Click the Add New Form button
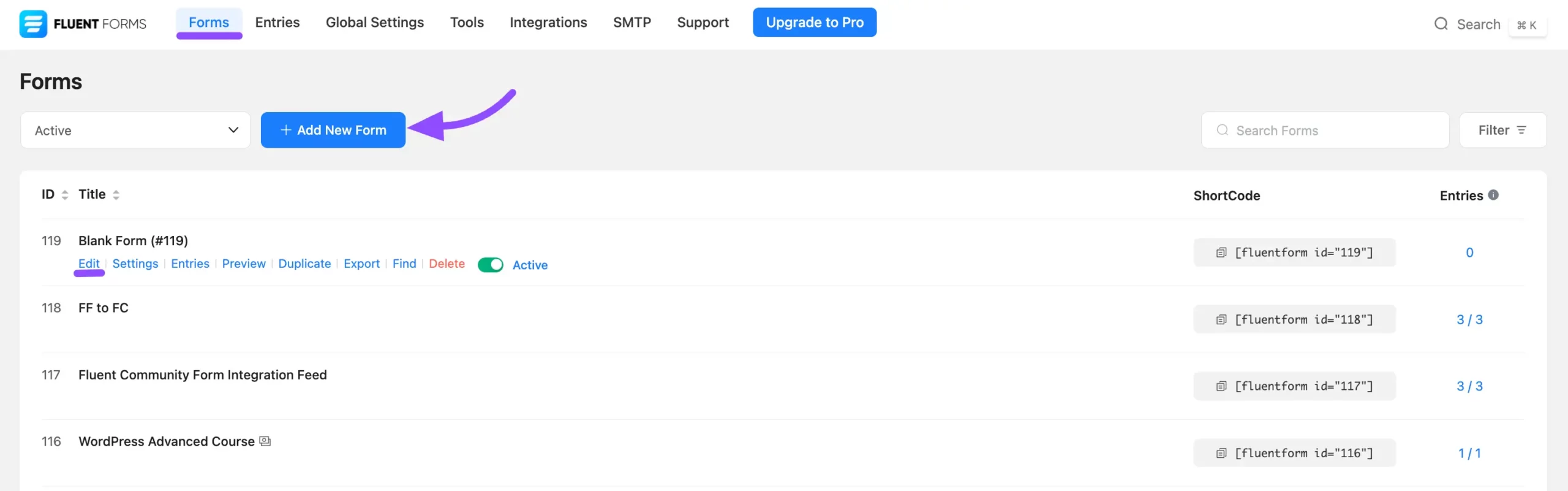The height and width of the screenshot is (491, 1568). click(333, 130)
